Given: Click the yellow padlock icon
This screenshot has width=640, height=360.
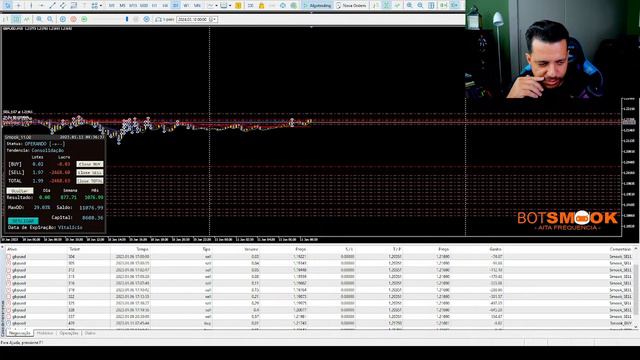Looking at the screenshot, I should point(262,5).
